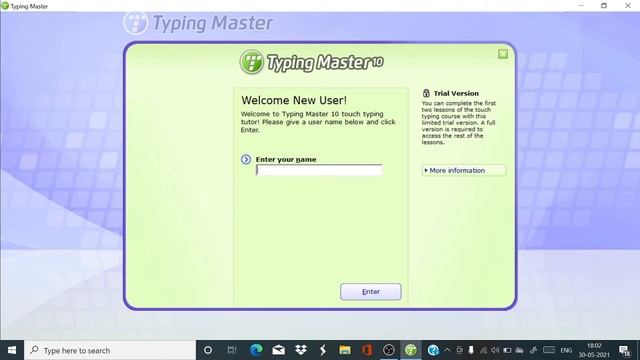Click the Typing Master 10 logo

pos(312,62)
